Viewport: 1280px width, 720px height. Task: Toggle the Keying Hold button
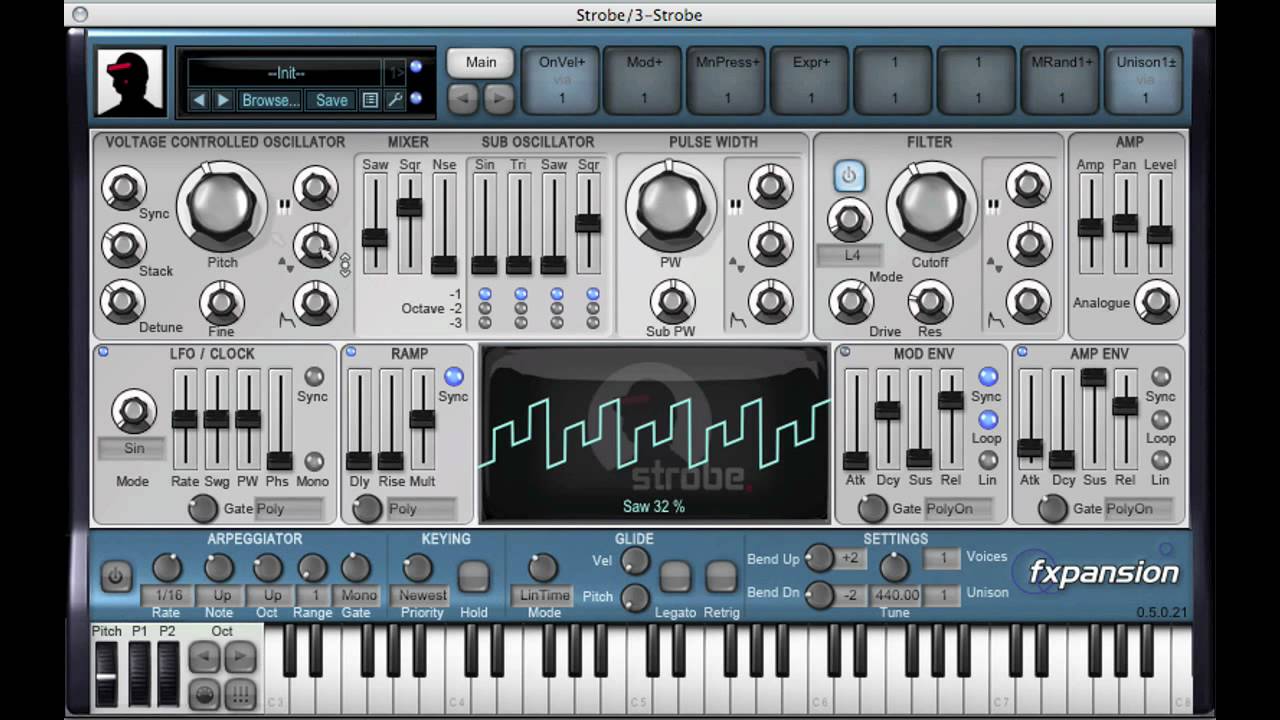click(474, 577)
